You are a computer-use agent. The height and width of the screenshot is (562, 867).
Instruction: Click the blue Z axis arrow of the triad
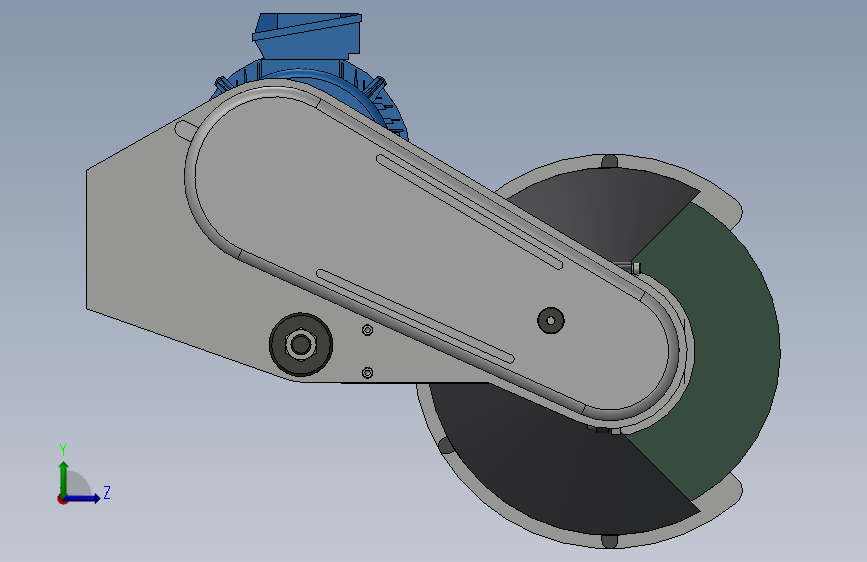point(83,498)
